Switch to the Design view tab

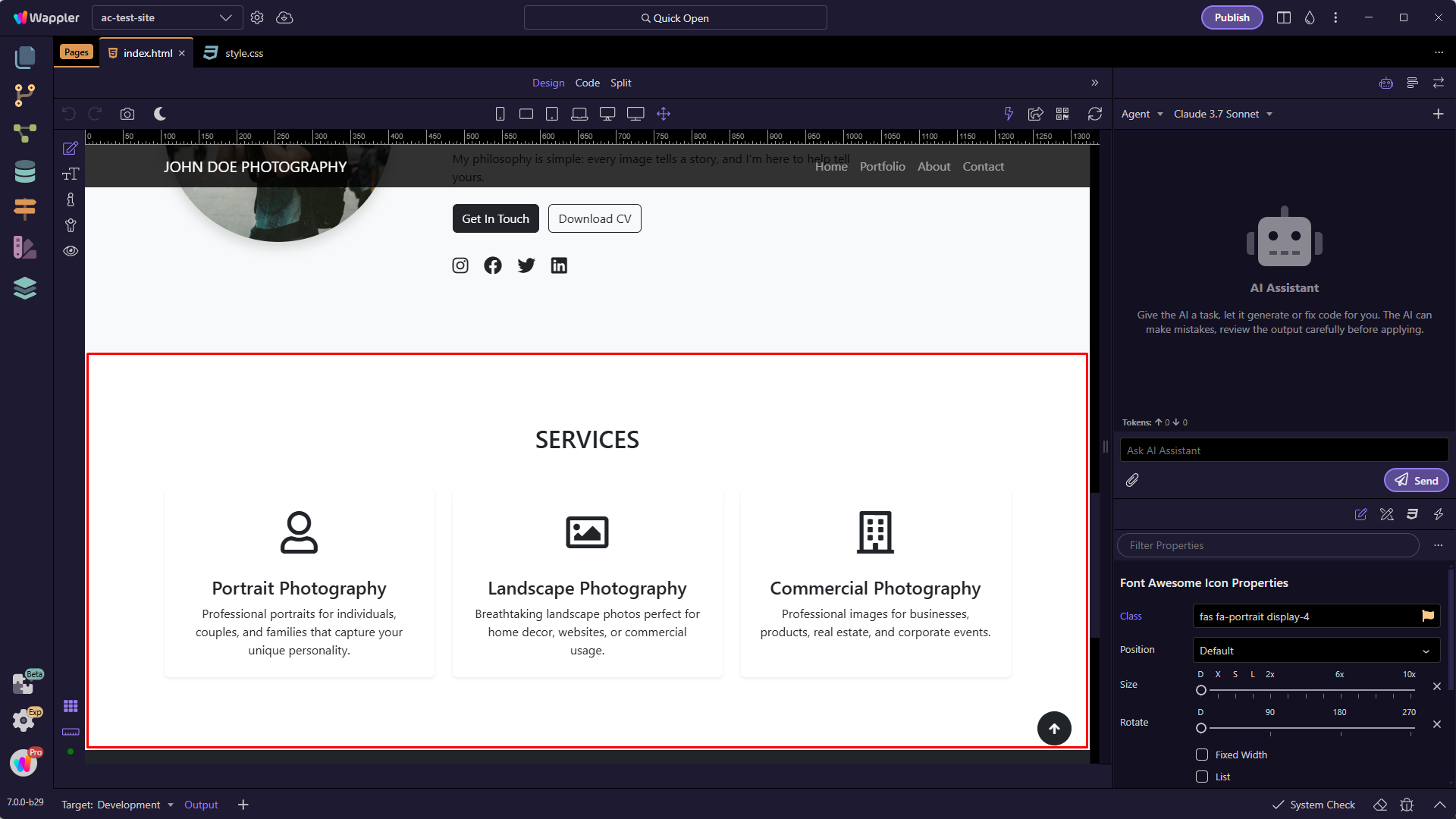click(x=548, y=83)
